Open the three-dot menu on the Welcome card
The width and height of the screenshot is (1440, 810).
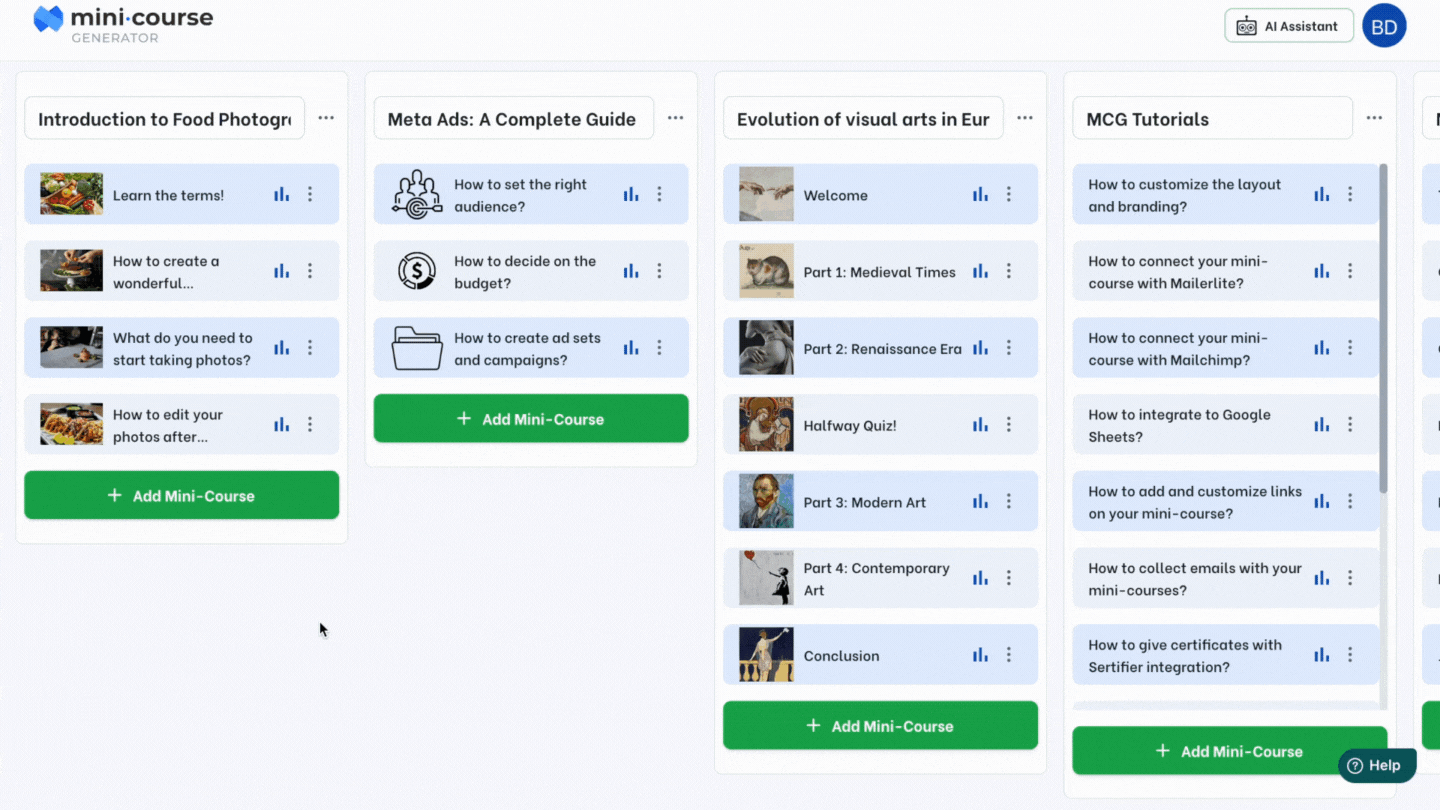pos(1009,194)
